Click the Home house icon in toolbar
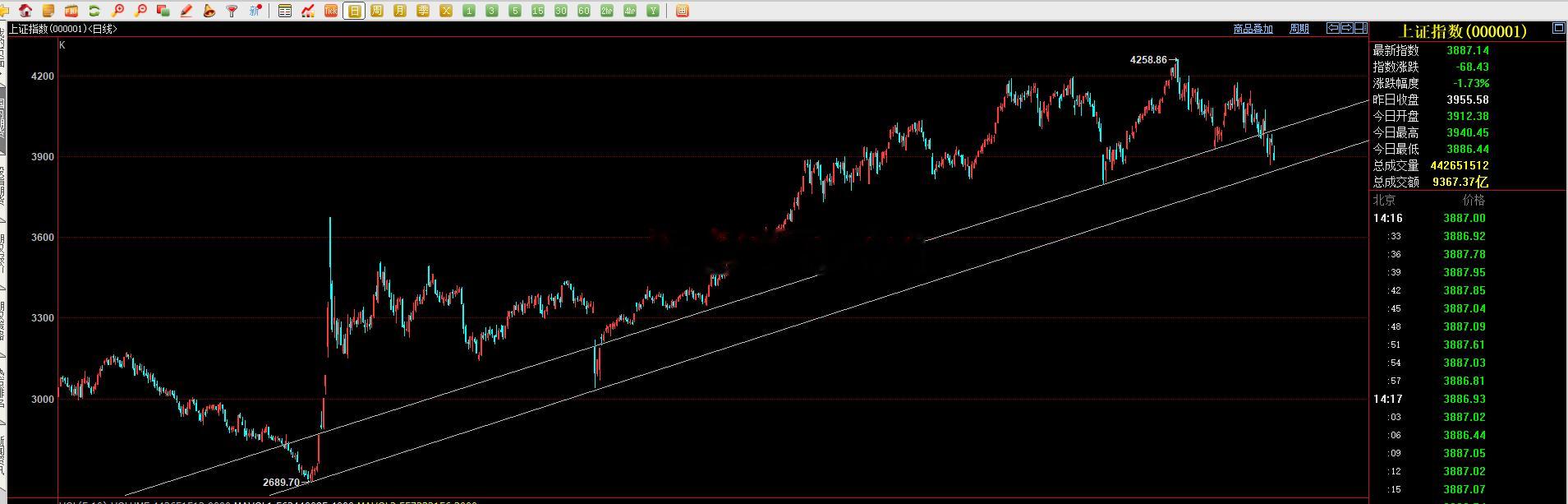1568x504 pixels. pos(25,11)
